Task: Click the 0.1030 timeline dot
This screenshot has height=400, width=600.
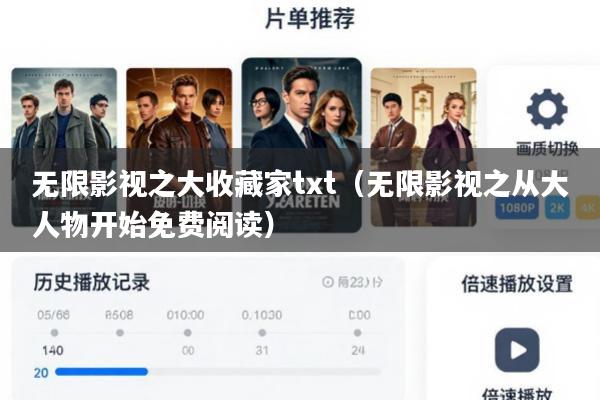Action: pyautogui.click(x=262, y=333)
